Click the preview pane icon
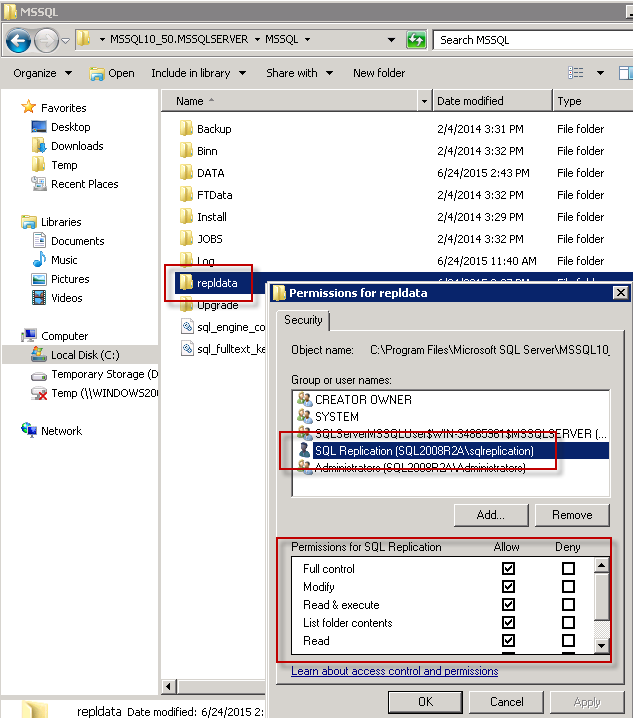Viewport: 633px width, 718px height. (x=626, y=73)
